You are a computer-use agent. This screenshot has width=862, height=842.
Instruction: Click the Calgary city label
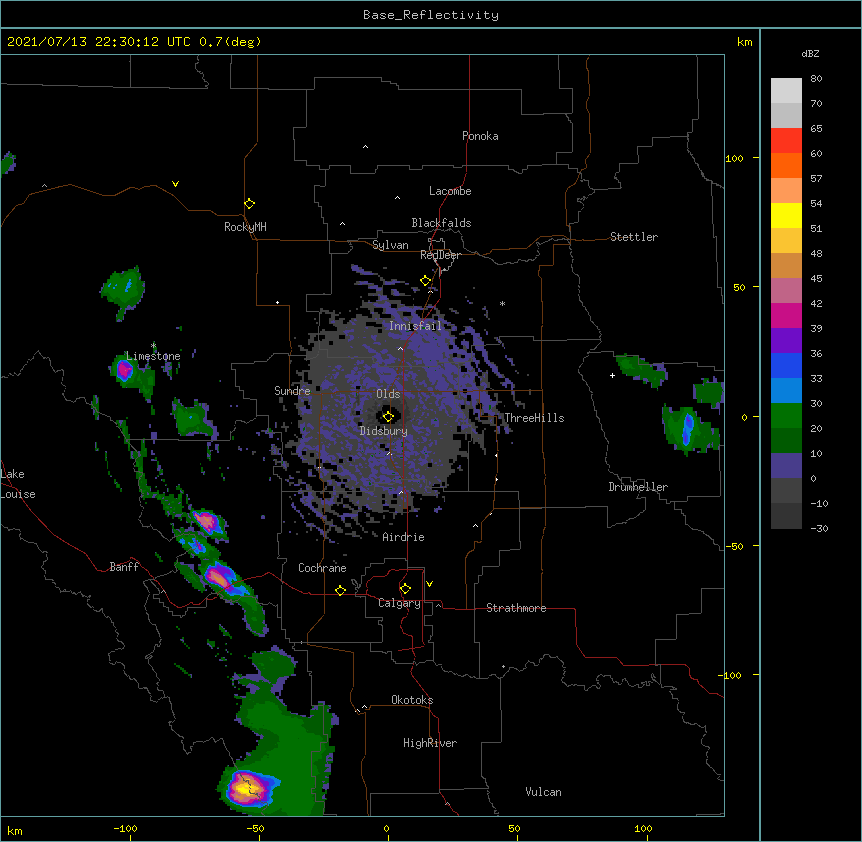pyautogui.click(x=399, y=603)
